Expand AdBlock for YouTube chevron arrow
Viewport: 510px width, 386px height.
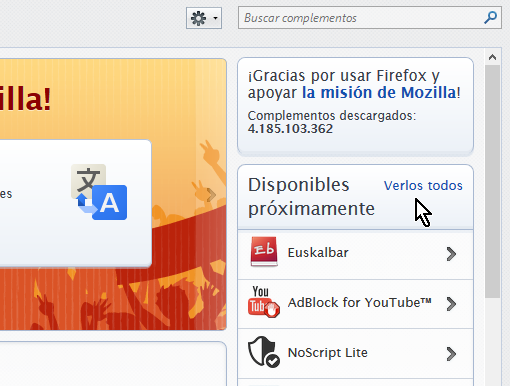(x=451, y=304)
